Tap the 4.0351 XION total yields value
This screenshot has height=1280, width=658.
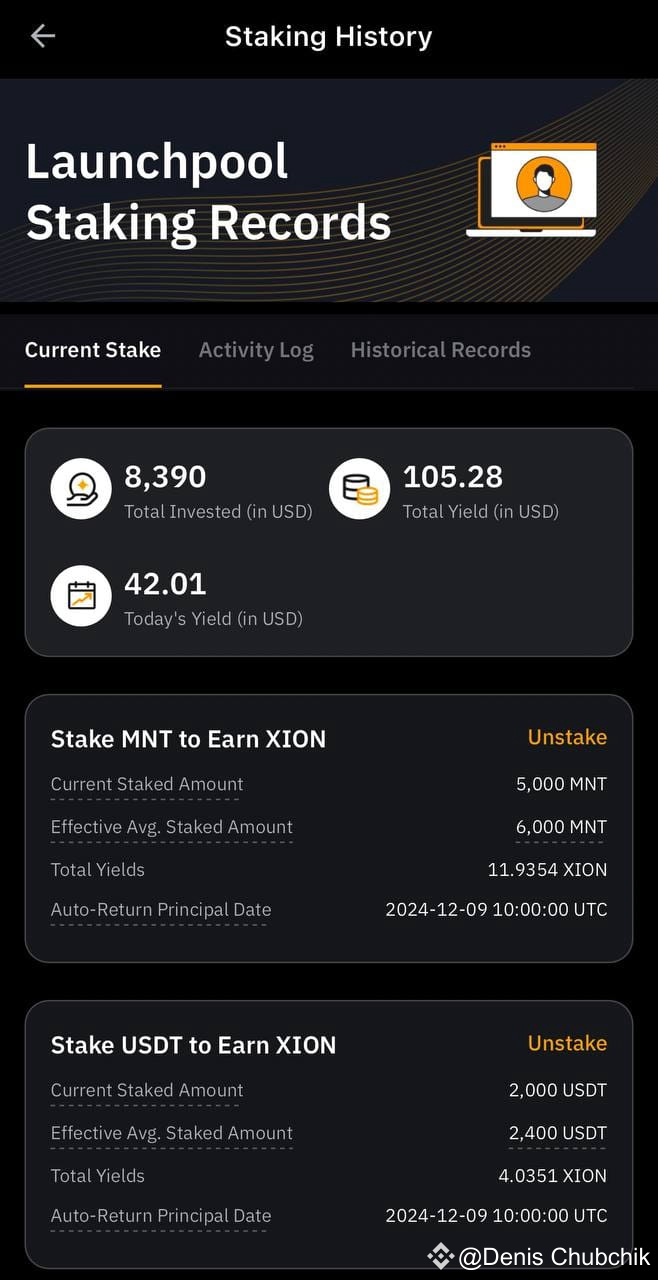tap(551, 1176)
